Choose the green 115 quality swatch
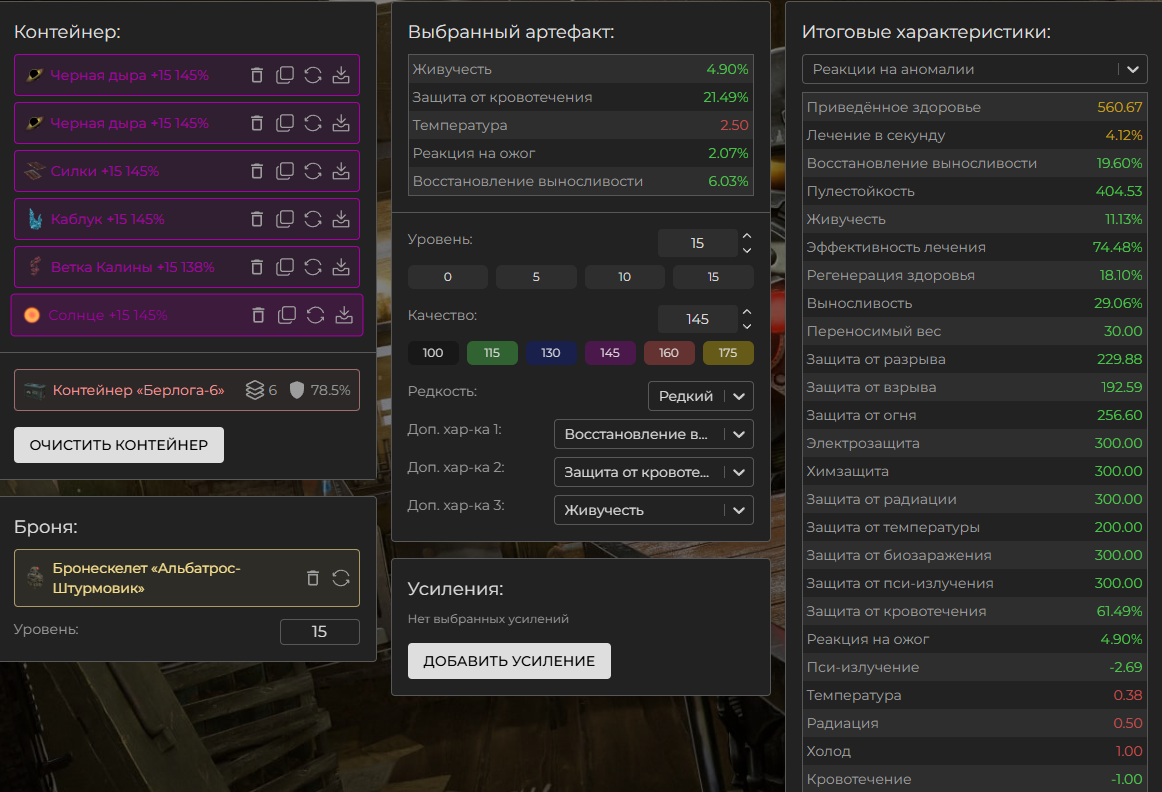The width and height of the screenshot is (1162, 792). click(492, 353)
